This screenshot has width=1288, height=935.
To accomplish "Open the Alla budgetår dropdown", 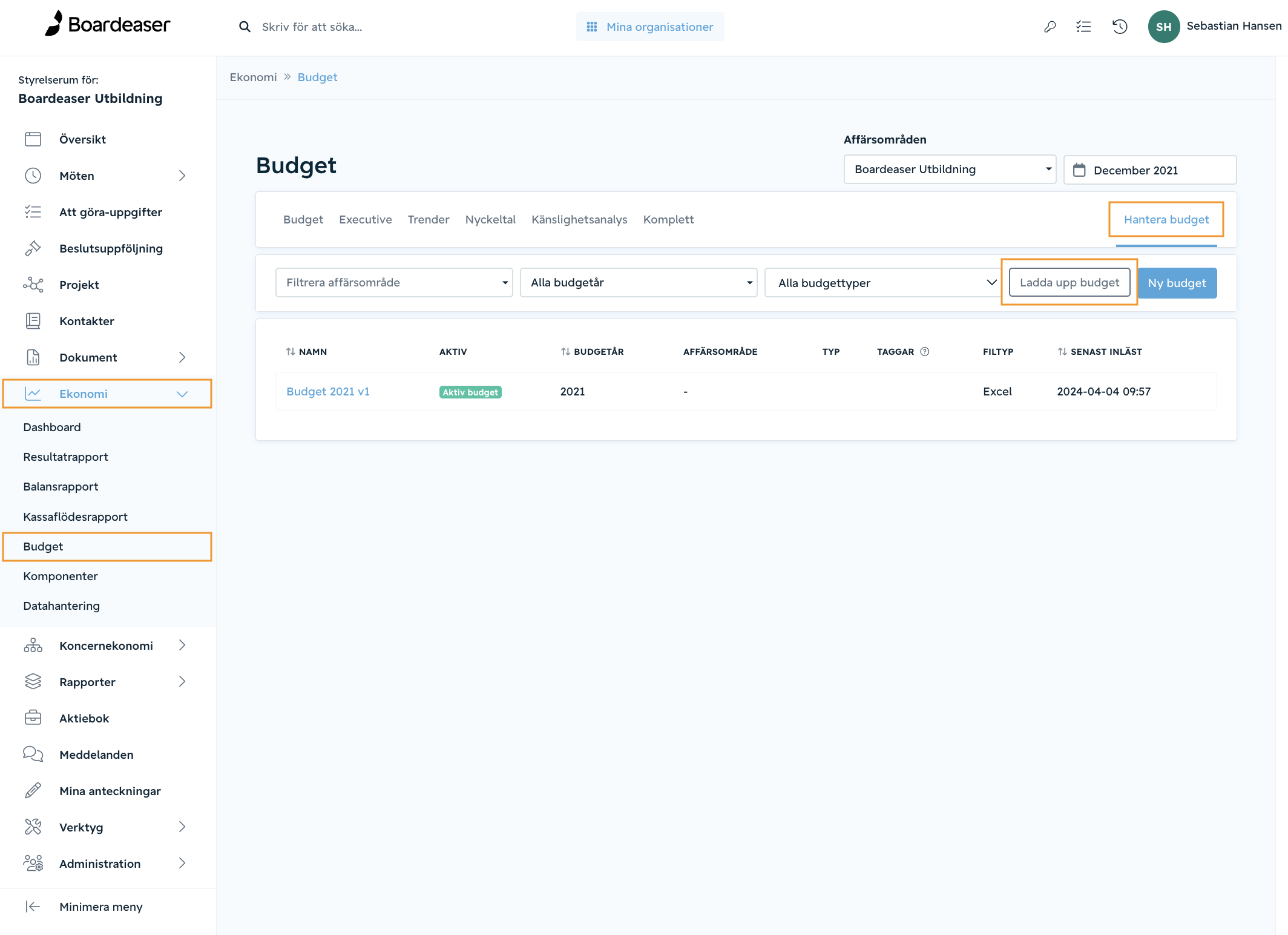I will point(639,283).
